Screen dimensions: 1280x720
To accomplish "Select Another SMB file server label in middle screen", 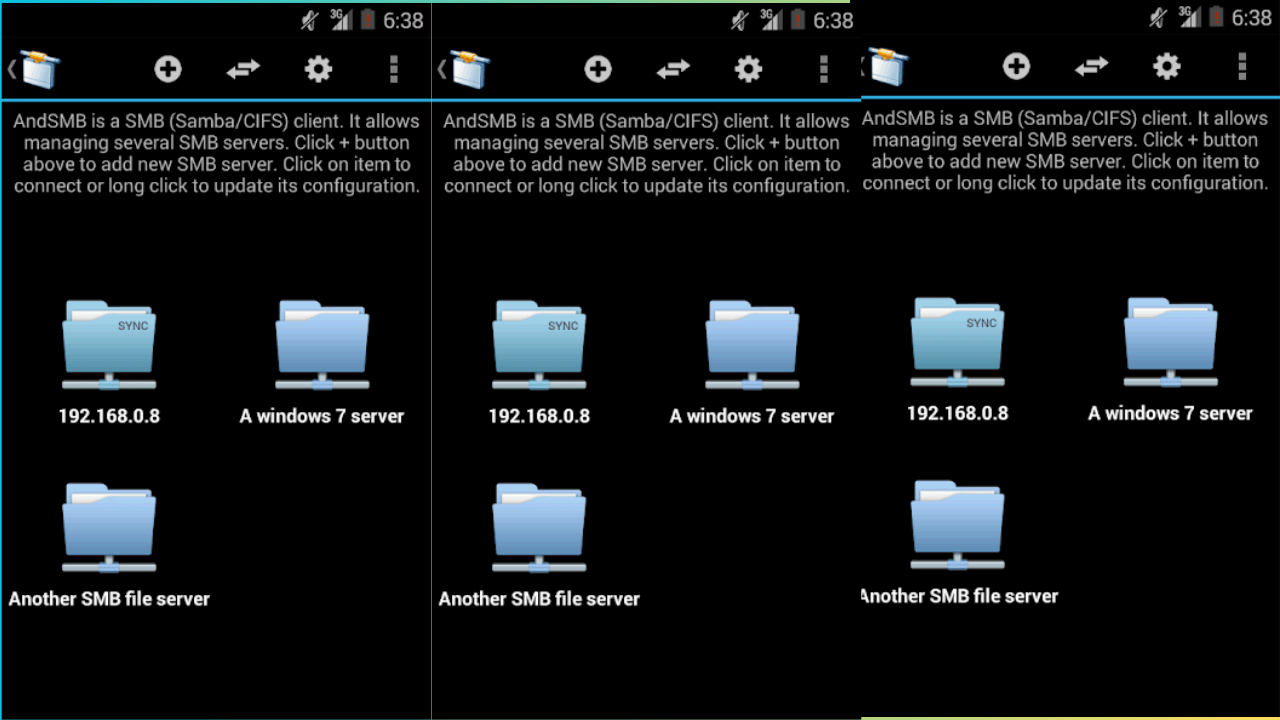I will (x=539, y=599).
